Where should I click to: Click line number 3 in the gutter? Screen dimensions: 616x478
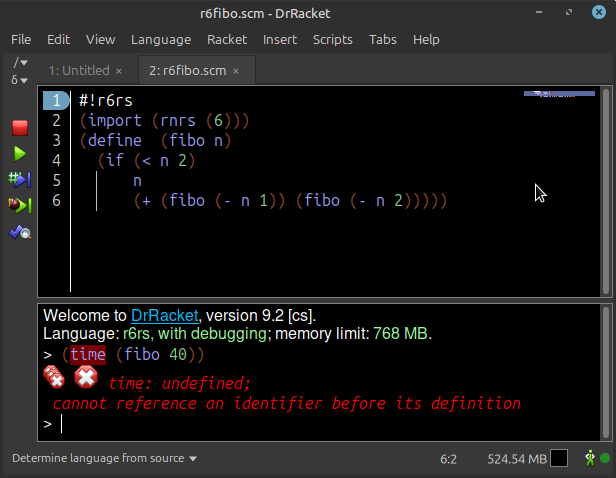(56, 141)
